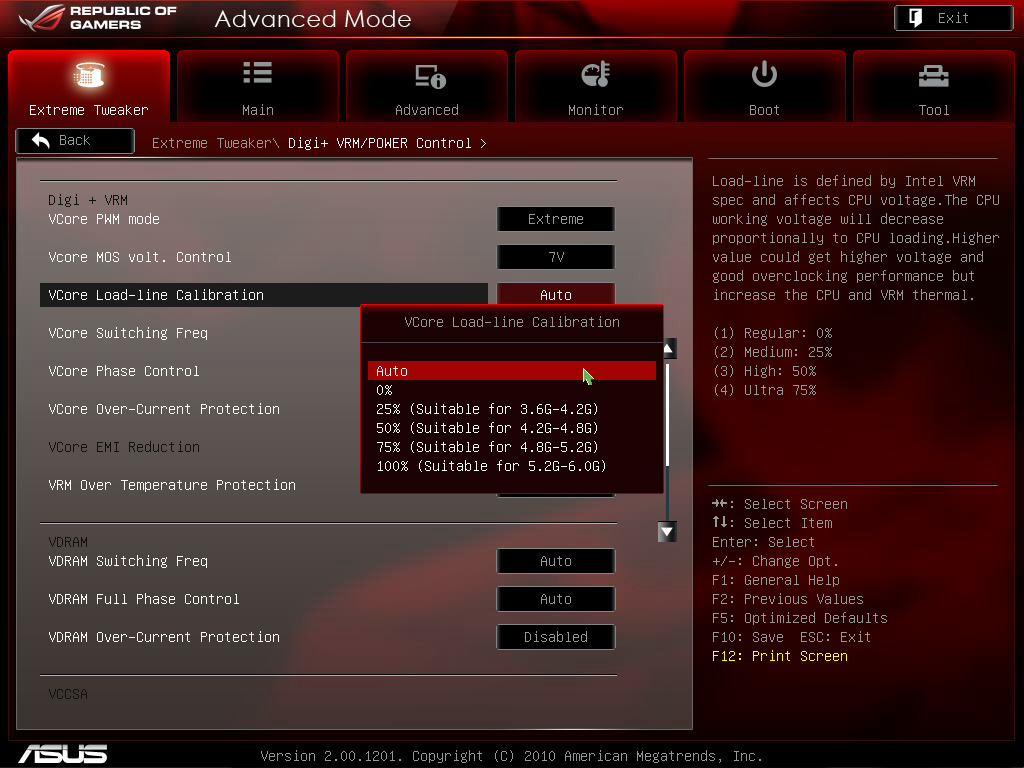Click the Monitor tab thermometer icon
Image resolution: width=1024 pixels, height=768 pixels.
coord(595,75)
